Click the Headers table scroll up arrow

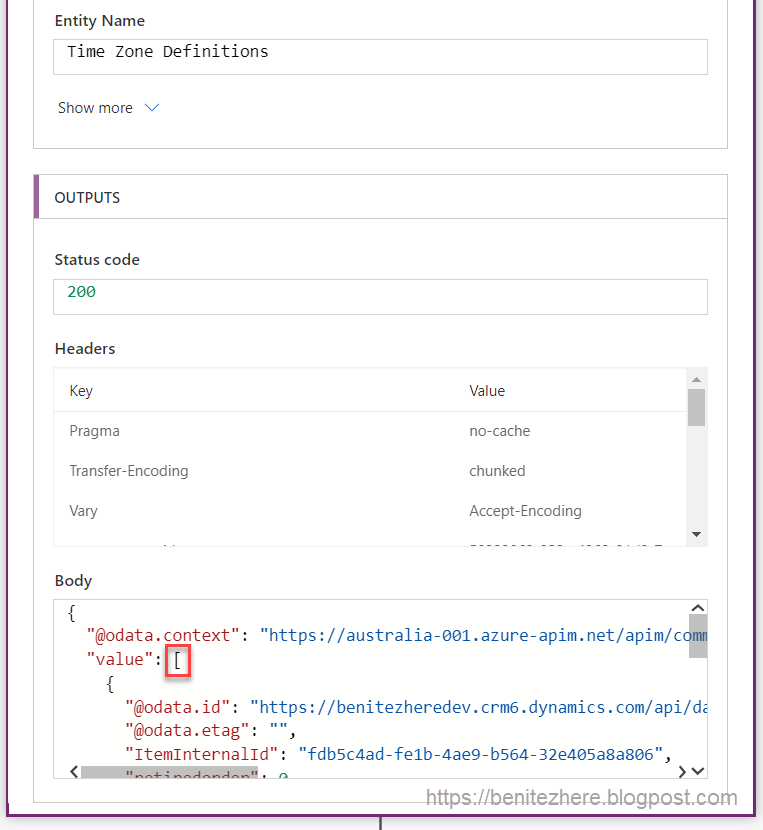pos(697,378)
